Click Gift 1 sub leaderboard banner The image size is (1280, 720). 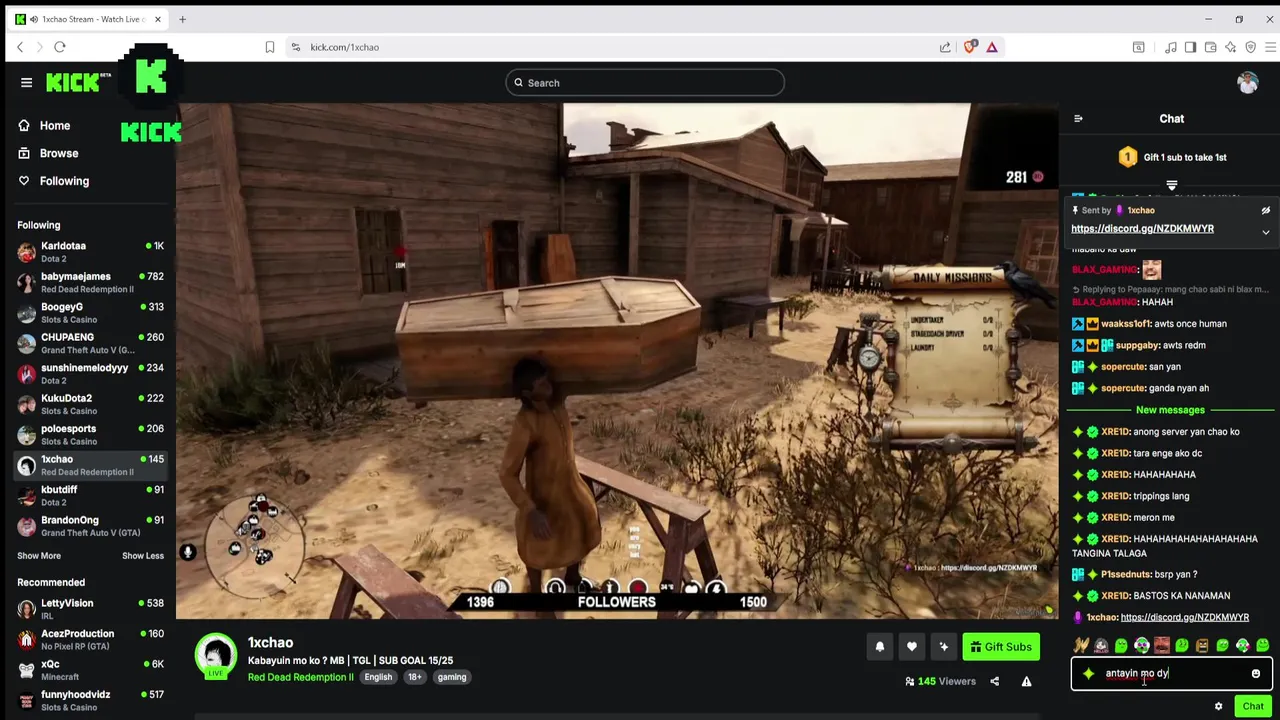pos(1172,157)
